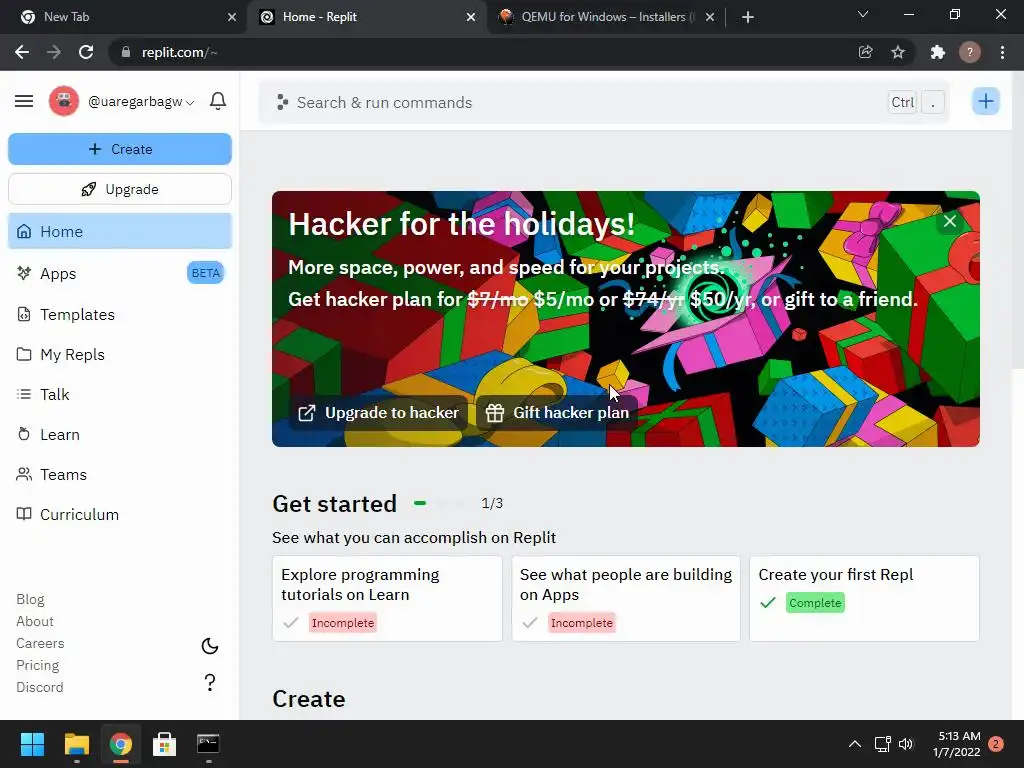Open network icon in system tray
The image size is (1024, 768).
pyautogui.click(x=882, y=744)
